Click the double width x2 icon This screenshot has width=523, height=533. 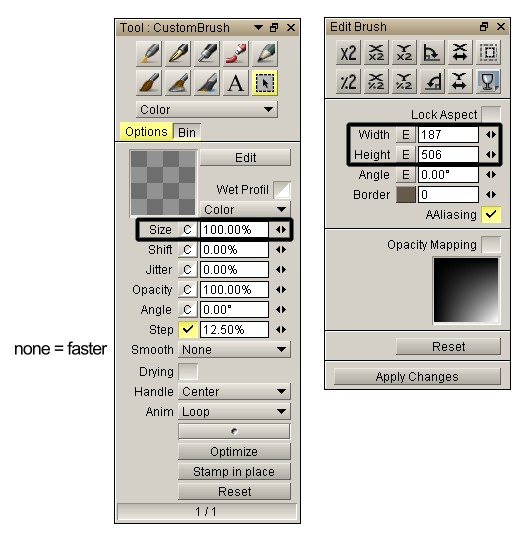(x=376, y=53)
